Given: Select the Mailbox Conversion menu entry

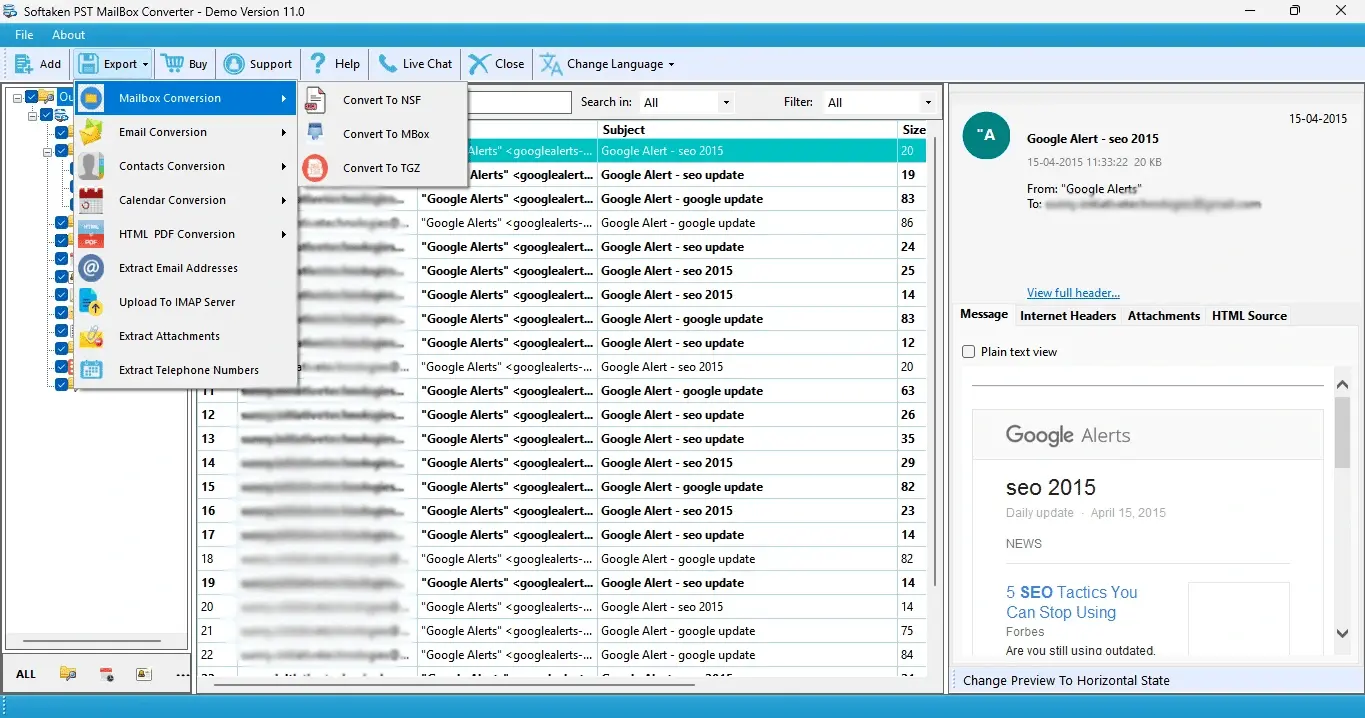Looking at the screenshot, I should coord(186,98).
